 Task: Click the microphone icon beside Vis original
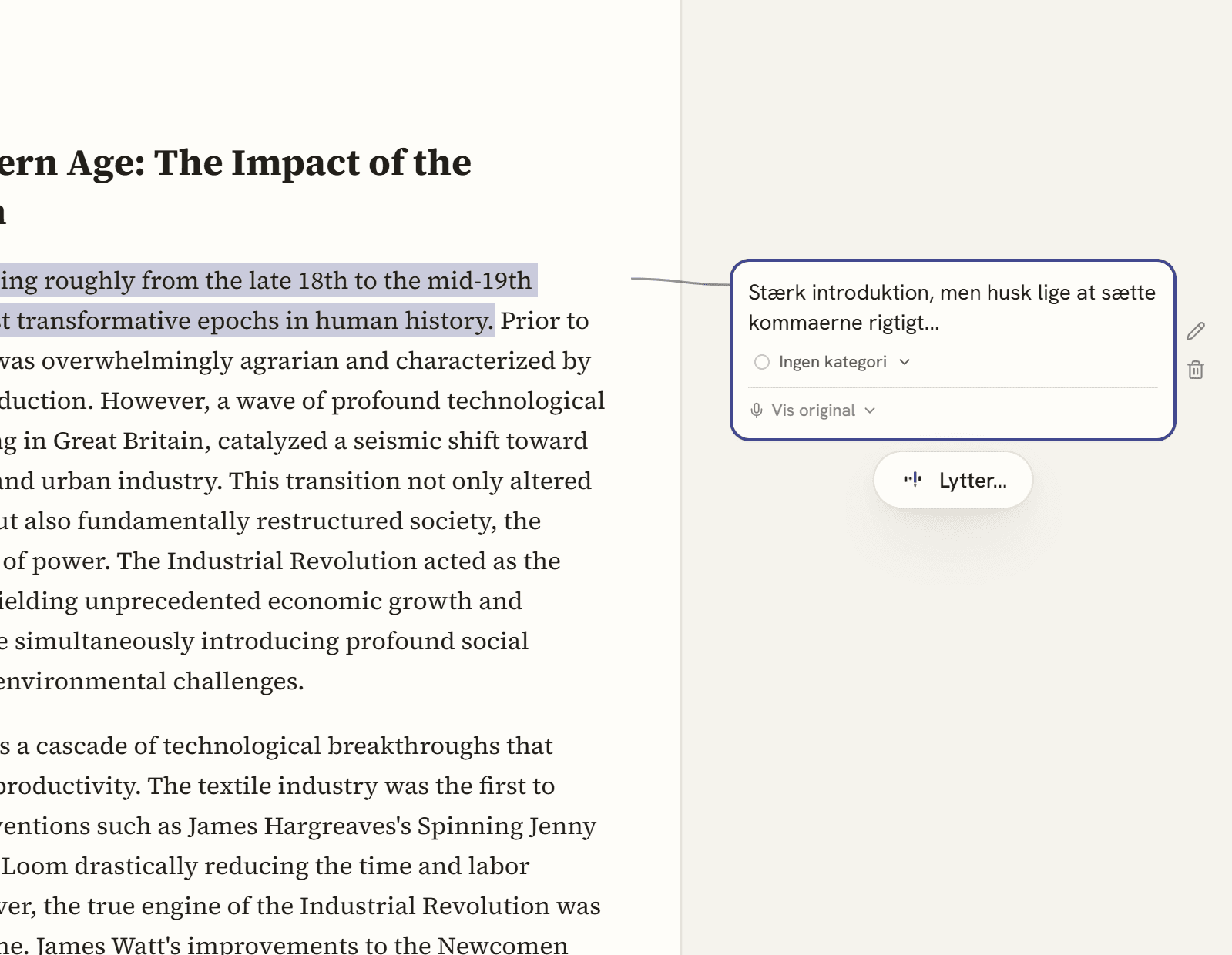[x=757, y=410]
